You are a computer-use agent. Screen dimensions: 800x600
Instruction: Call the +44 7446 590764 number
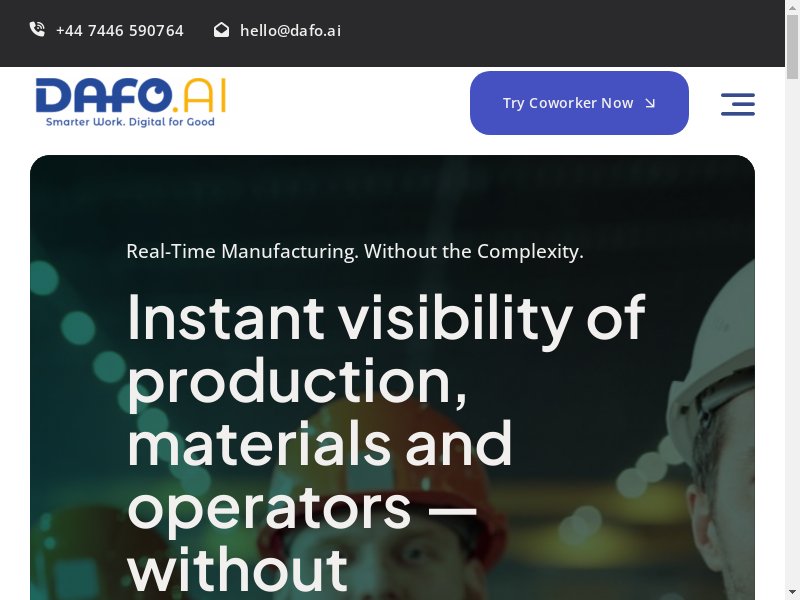[119, 31]
